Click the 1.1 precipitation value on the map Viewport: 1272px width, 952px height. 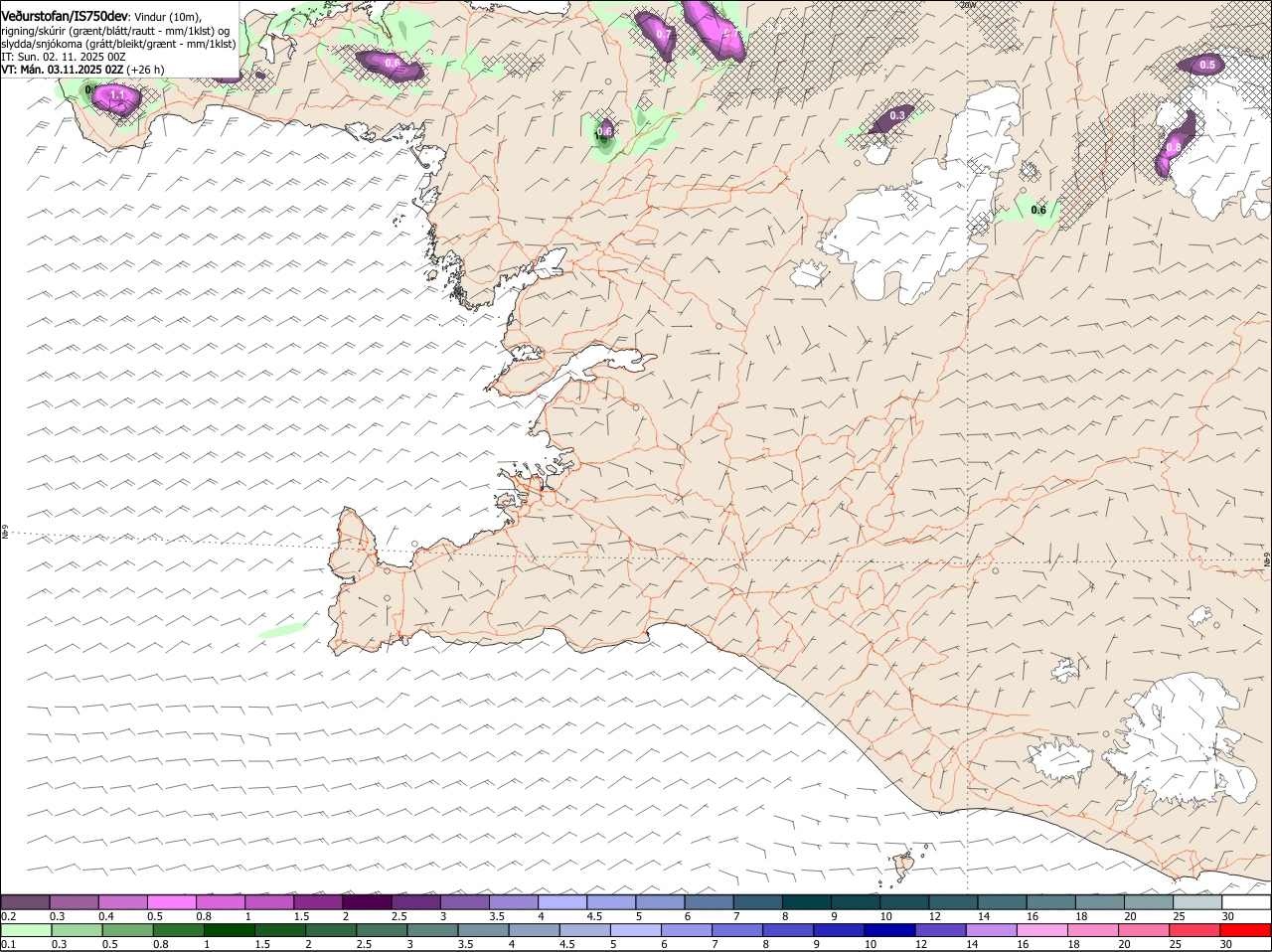[117, 95]
